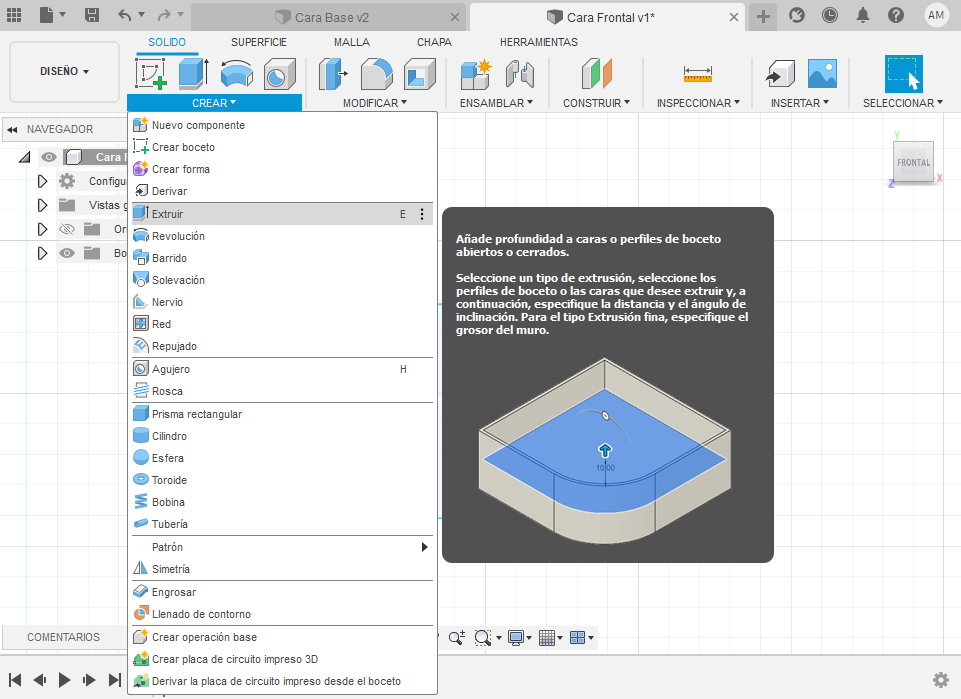Viewport: 961px width, 699px height.
Task: Click the New Component icon in Ensamblar
Action: pyautogui.click(x=476, y=74)
